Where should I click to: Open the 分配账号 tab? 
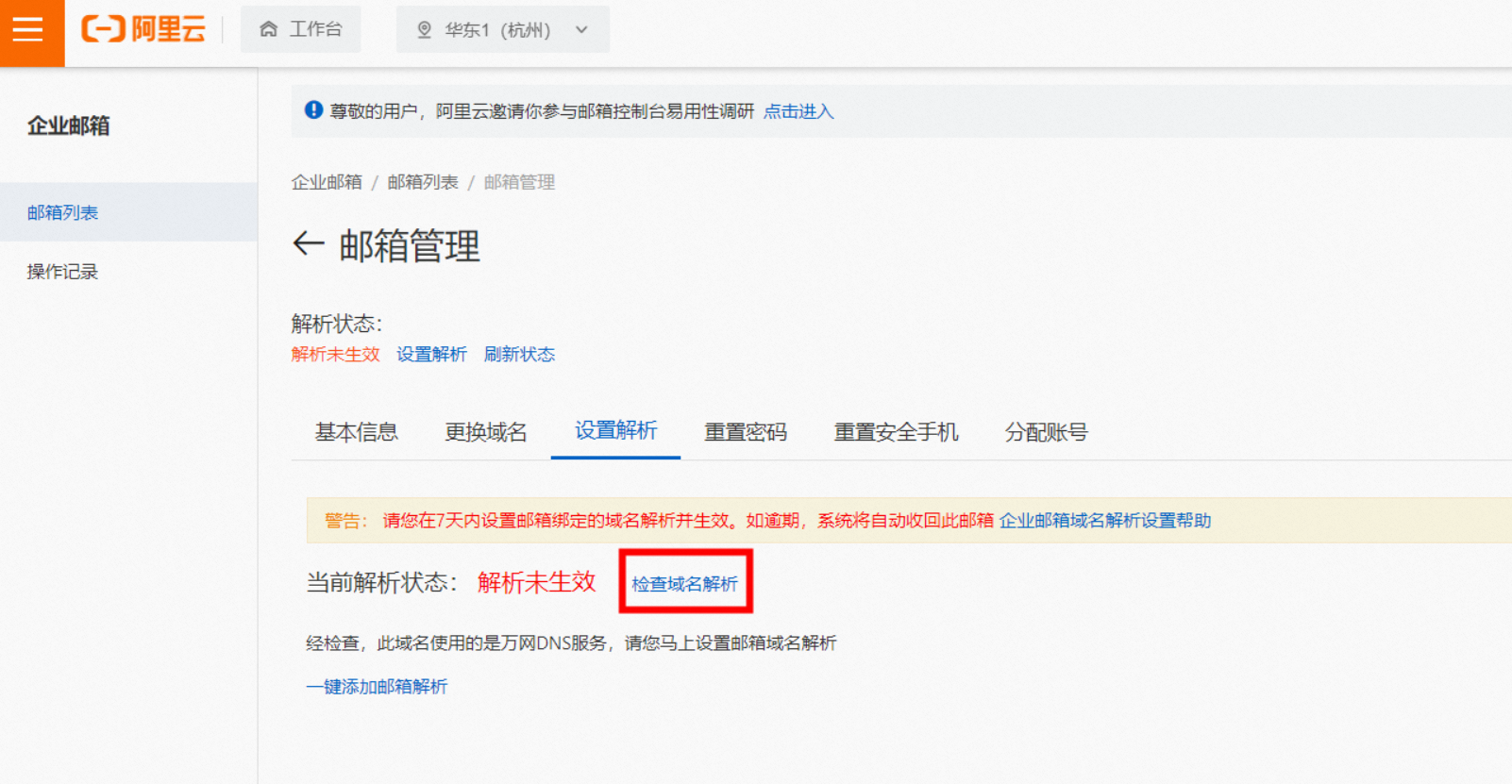(1046, 432)
